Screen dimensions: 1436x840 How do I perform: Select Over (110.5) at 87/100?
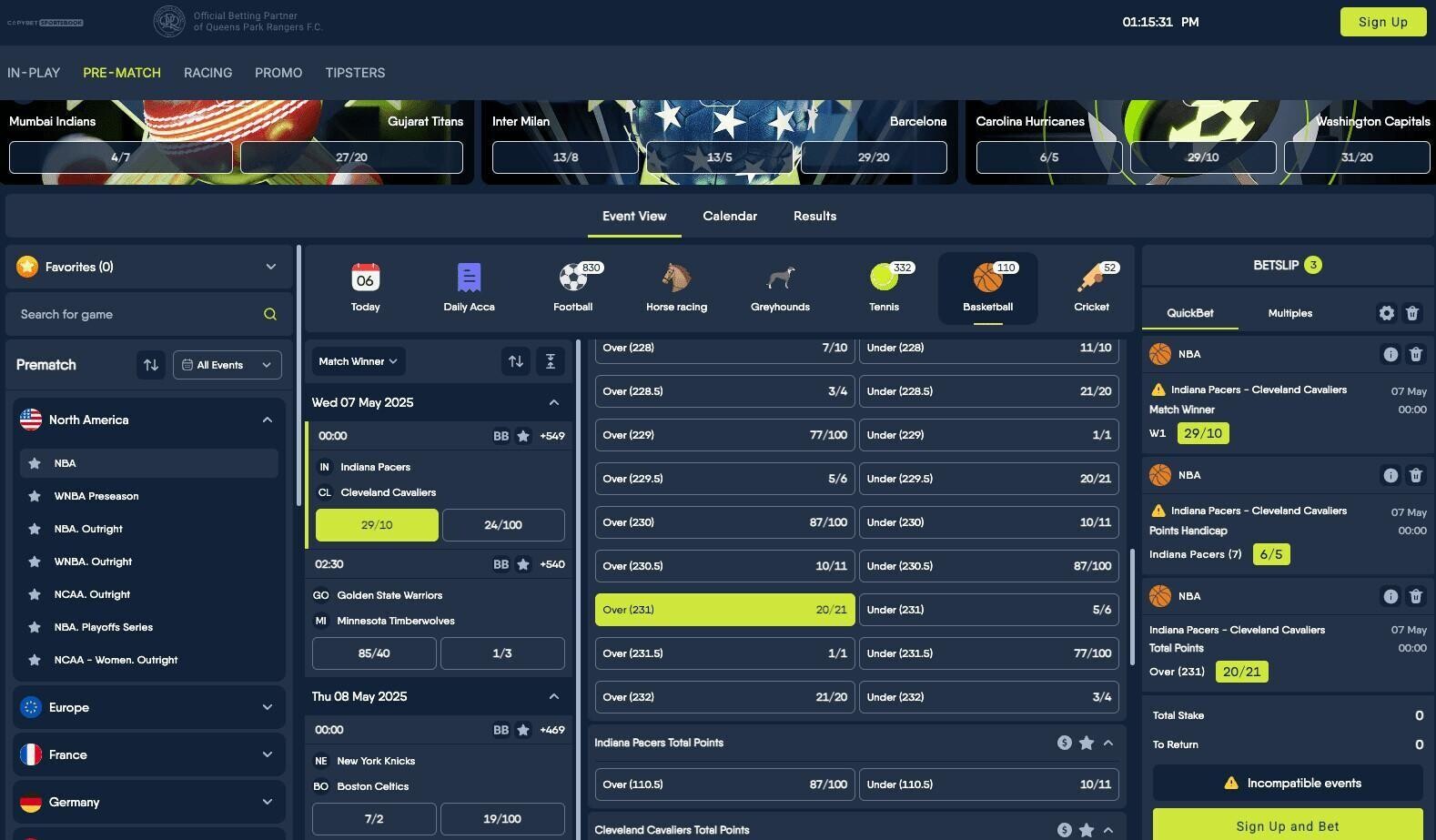[x=724, y=784]
